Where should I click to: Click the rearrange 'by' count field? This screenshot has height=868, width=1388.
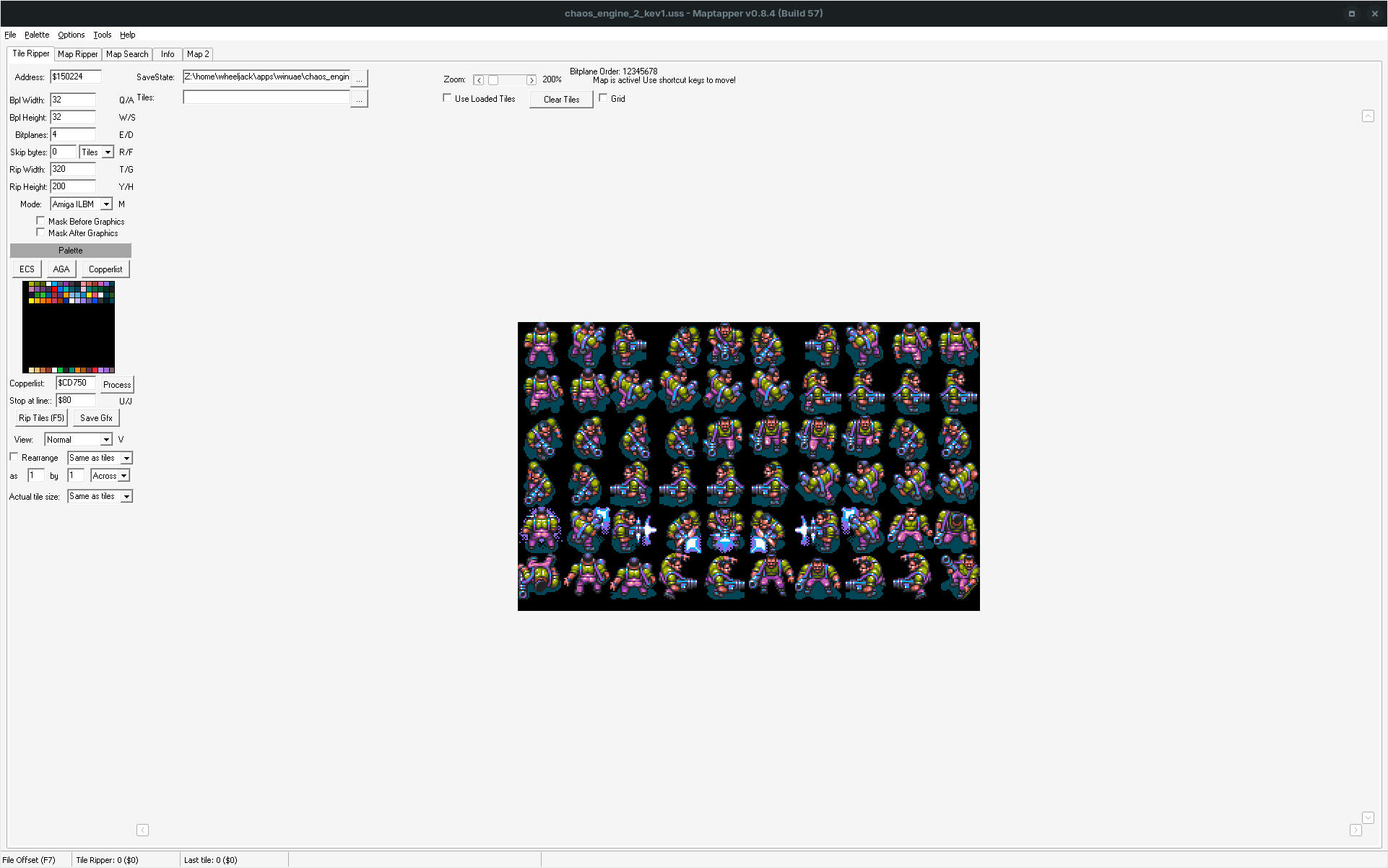tap(76, 475)
